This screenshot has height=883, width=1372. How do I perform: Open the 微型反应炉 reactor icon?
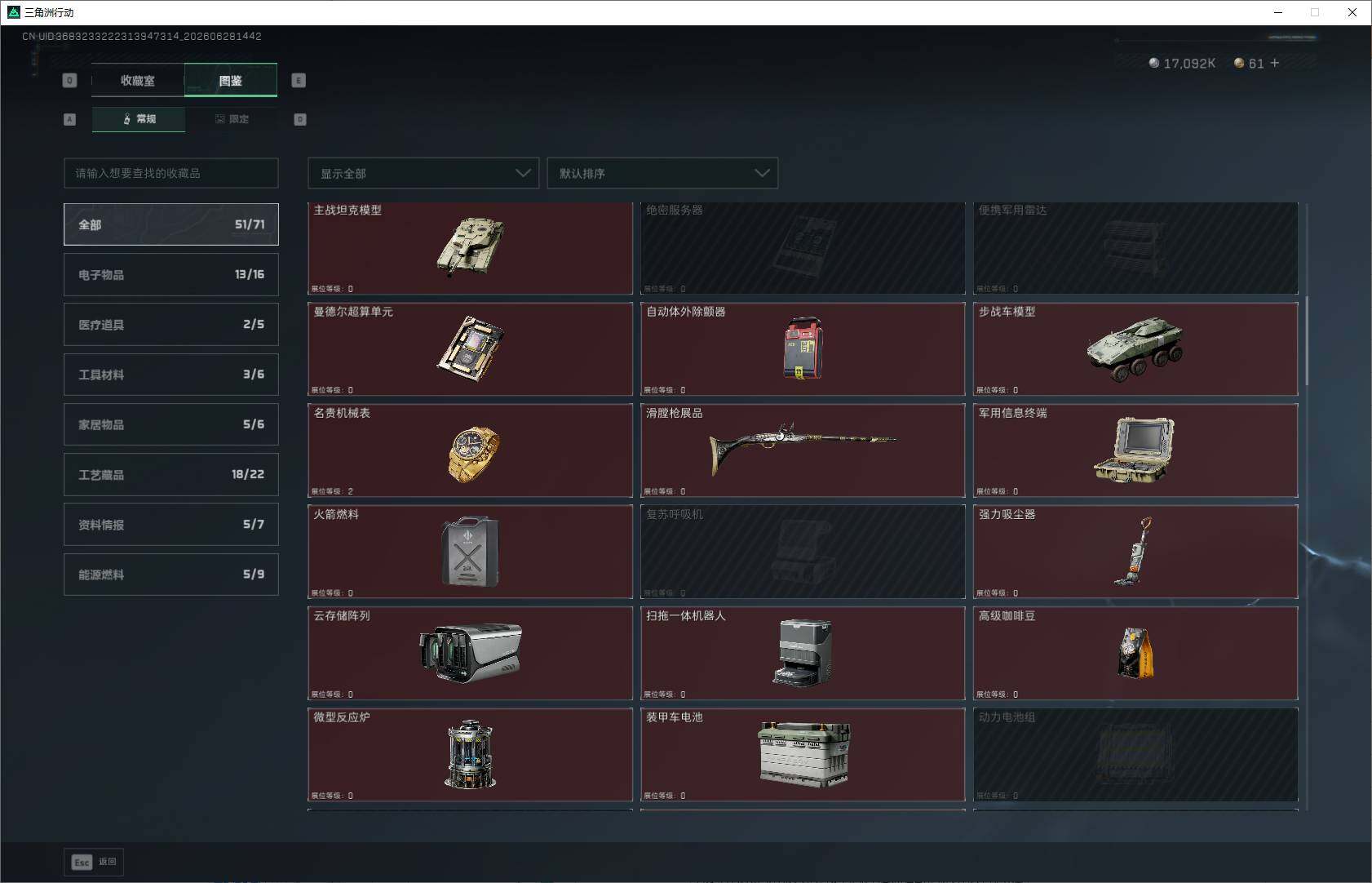coord(471,754)
